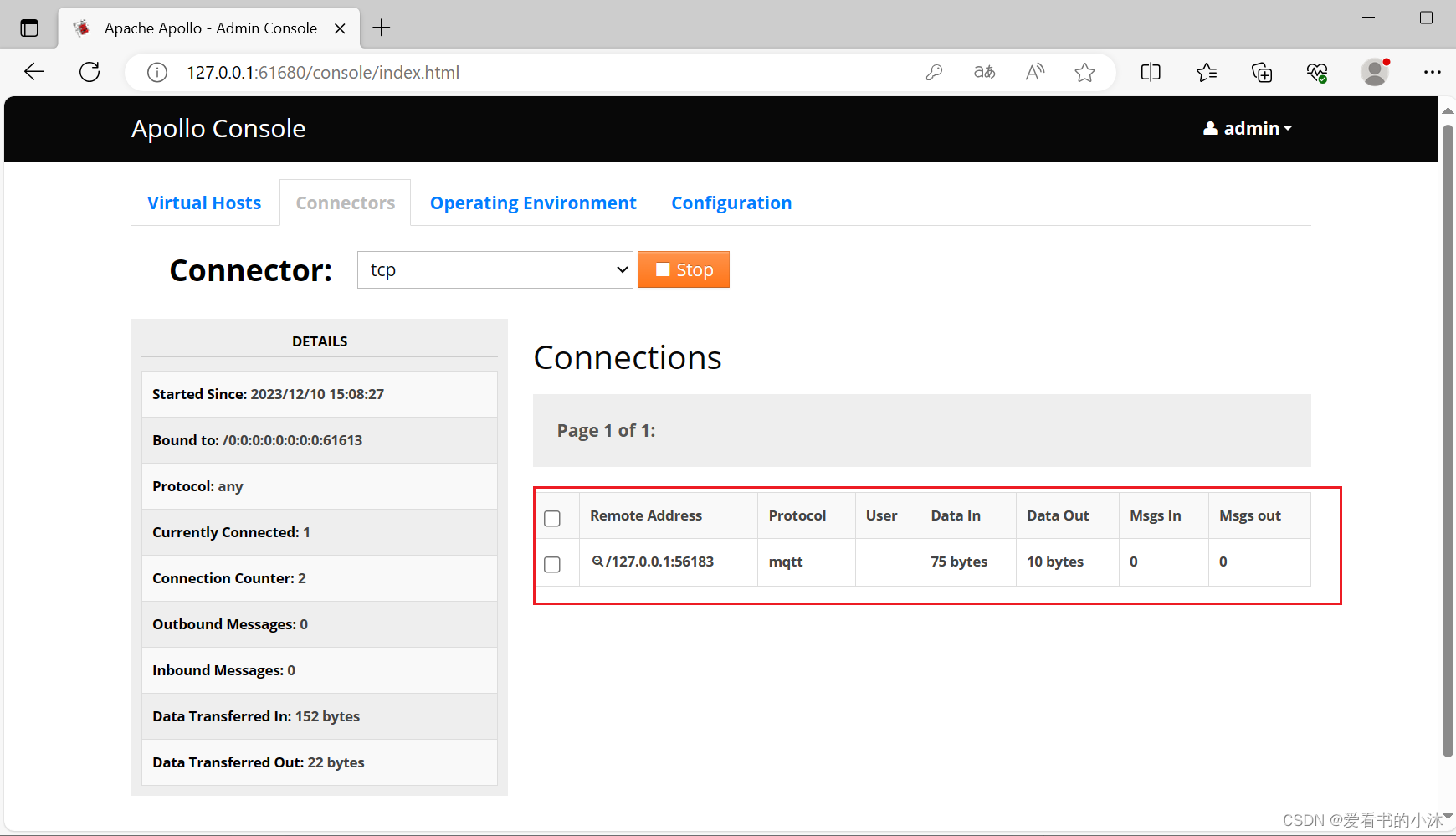Open split screen view icon
This screenshot has width=1456, height=836.
tap(1151, 73)
